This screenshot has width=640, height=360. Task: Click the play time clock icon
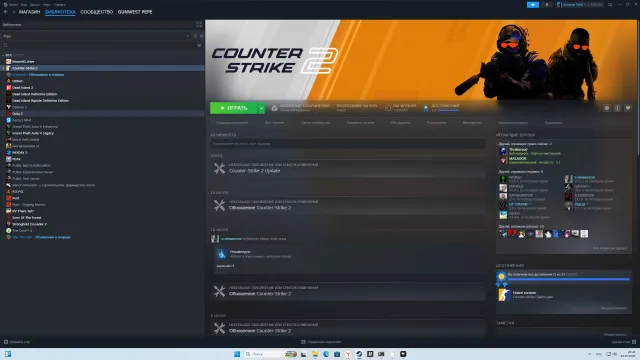(388, 108)
